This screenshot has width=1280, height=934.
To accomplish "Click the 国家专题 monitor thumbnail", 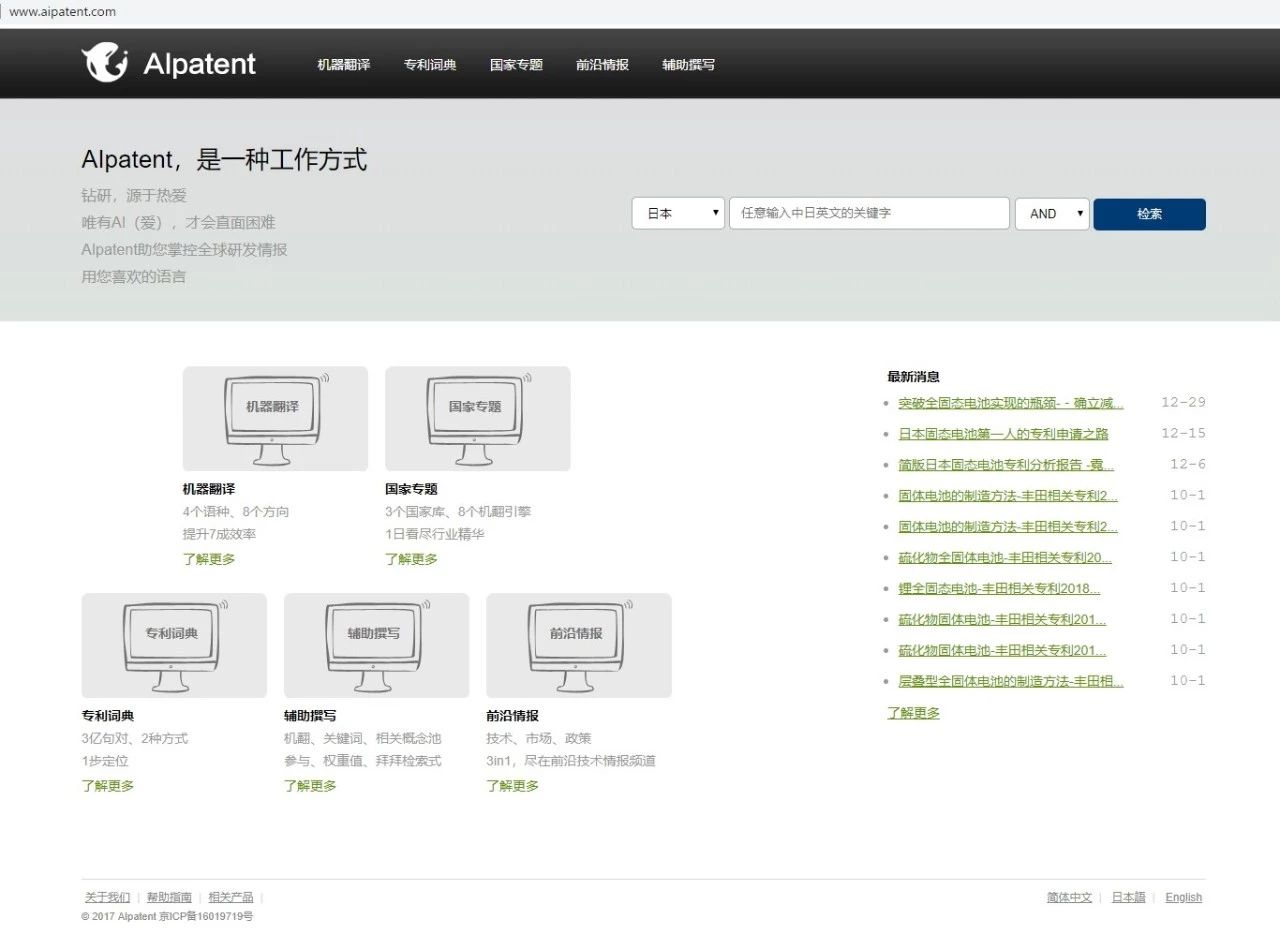I will pos(478,418).
